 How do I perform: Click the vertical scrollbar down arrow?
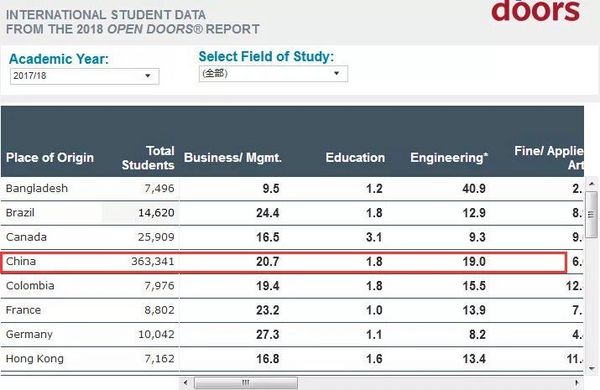592,369
